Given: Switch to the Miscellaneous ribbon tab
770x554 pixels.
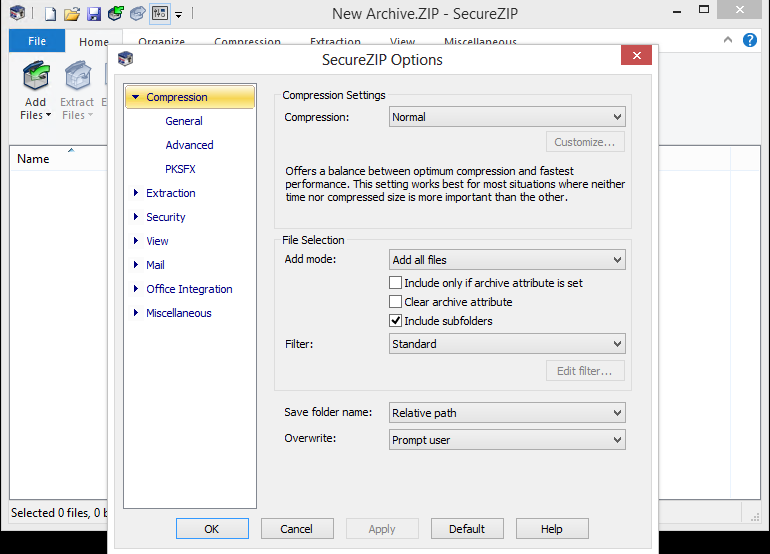Looking at the screenshot, I should pos(480,42).
